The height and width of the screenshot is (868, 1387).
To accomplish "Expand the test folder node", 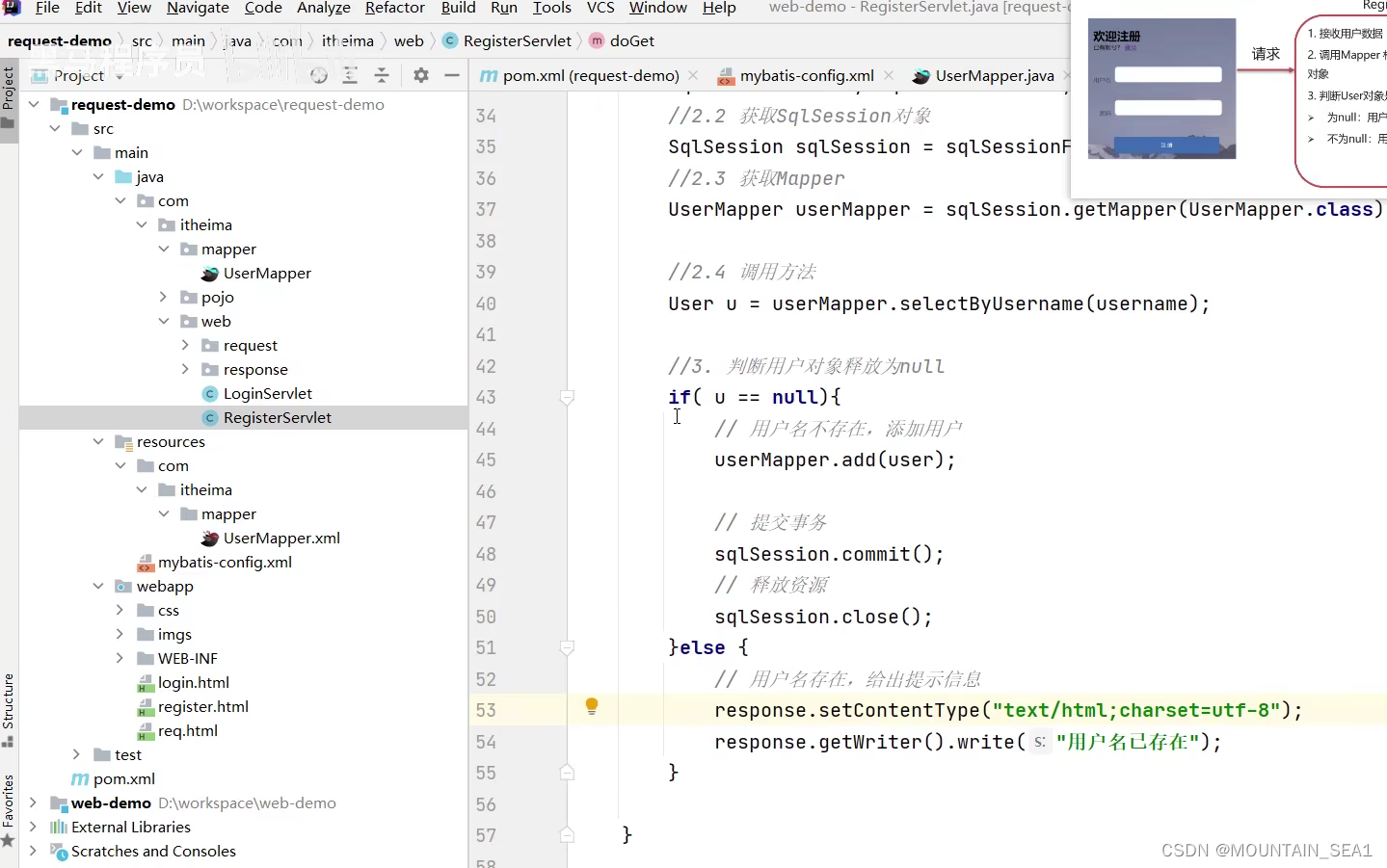I will (x=76, y=754).
